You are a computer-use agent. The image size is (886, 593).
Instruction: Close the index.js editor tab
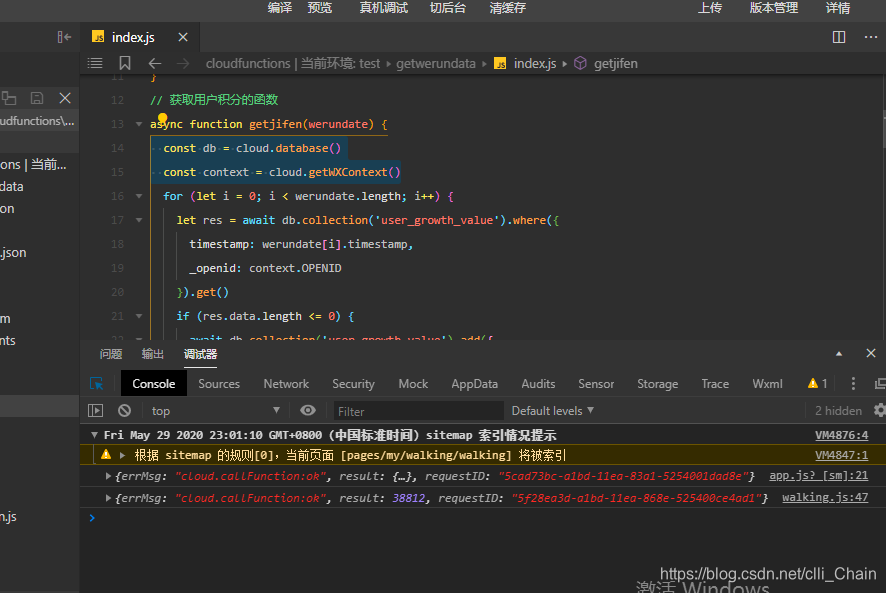(183, 37)
